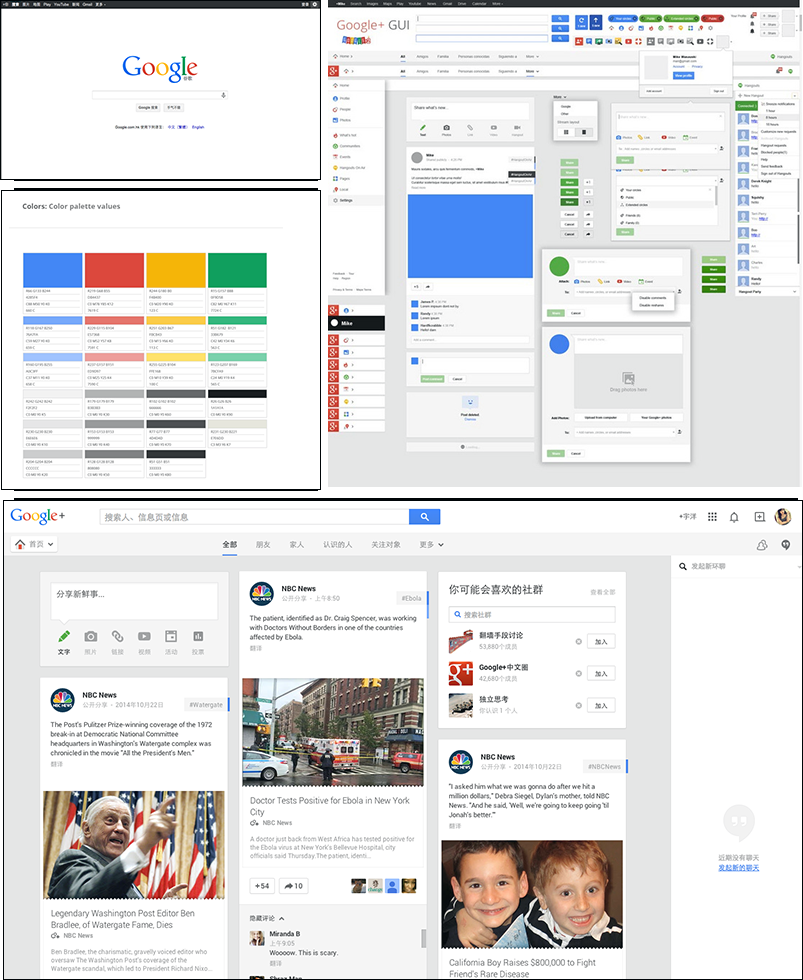Screen dimensions: 803x980
Task: Click the 搜索社群 community search field
Action: pyautogui.click(x=532, y=614)
